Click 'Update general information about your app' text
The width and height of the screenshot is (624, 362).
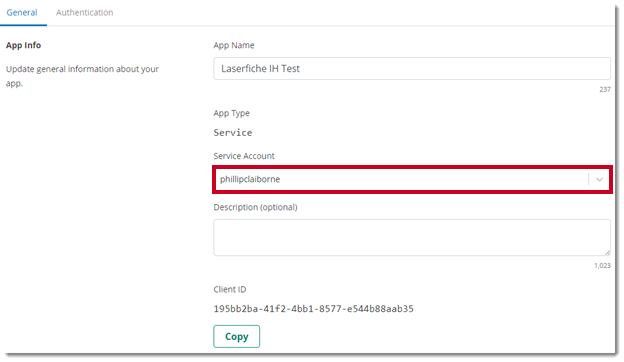click(x=82, y=76)
